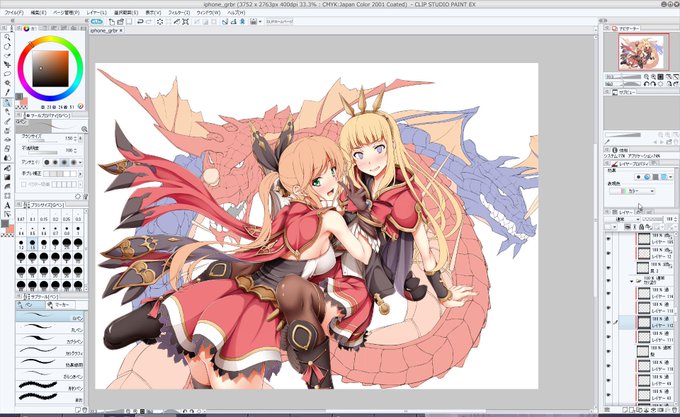Image resolution: width=680 pixels, height=417 pixels.
Task: Open Layer Property effects dropdown arrow
Action: click(x=670, y=177)
